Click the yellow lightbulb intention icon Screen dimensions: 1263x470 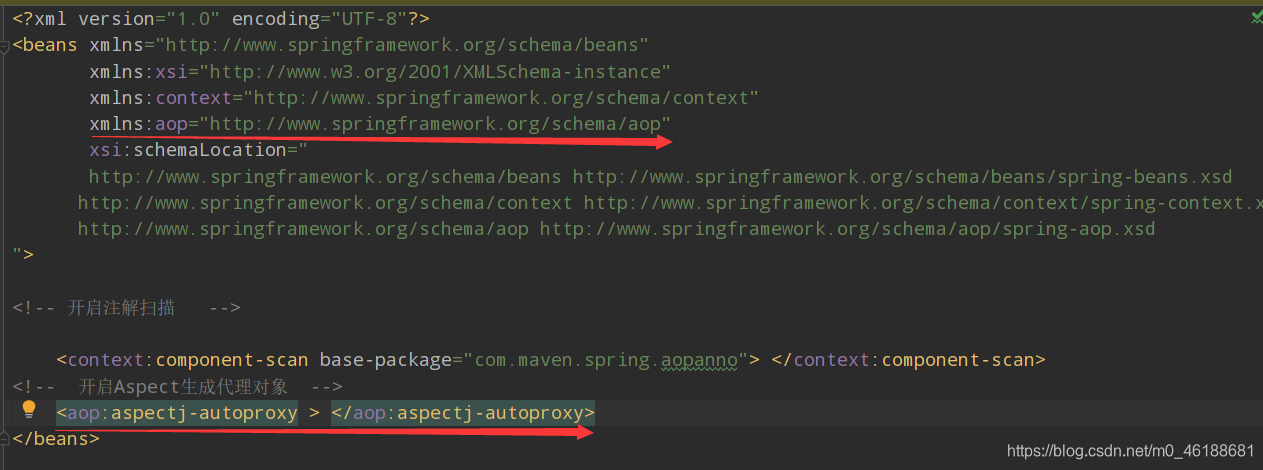29,409
